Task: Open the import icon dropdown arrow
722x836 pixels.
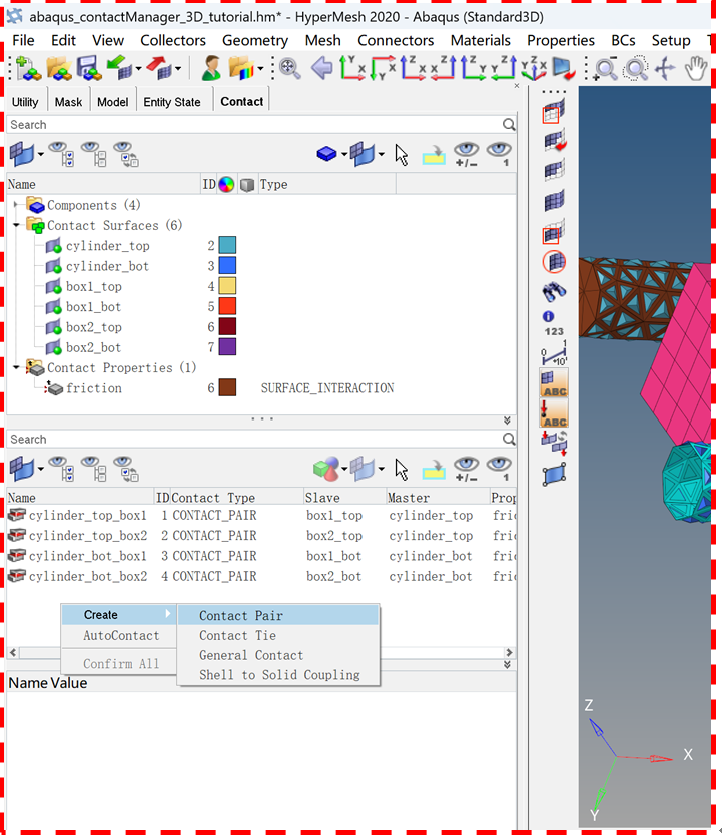Action: point(138,68)
